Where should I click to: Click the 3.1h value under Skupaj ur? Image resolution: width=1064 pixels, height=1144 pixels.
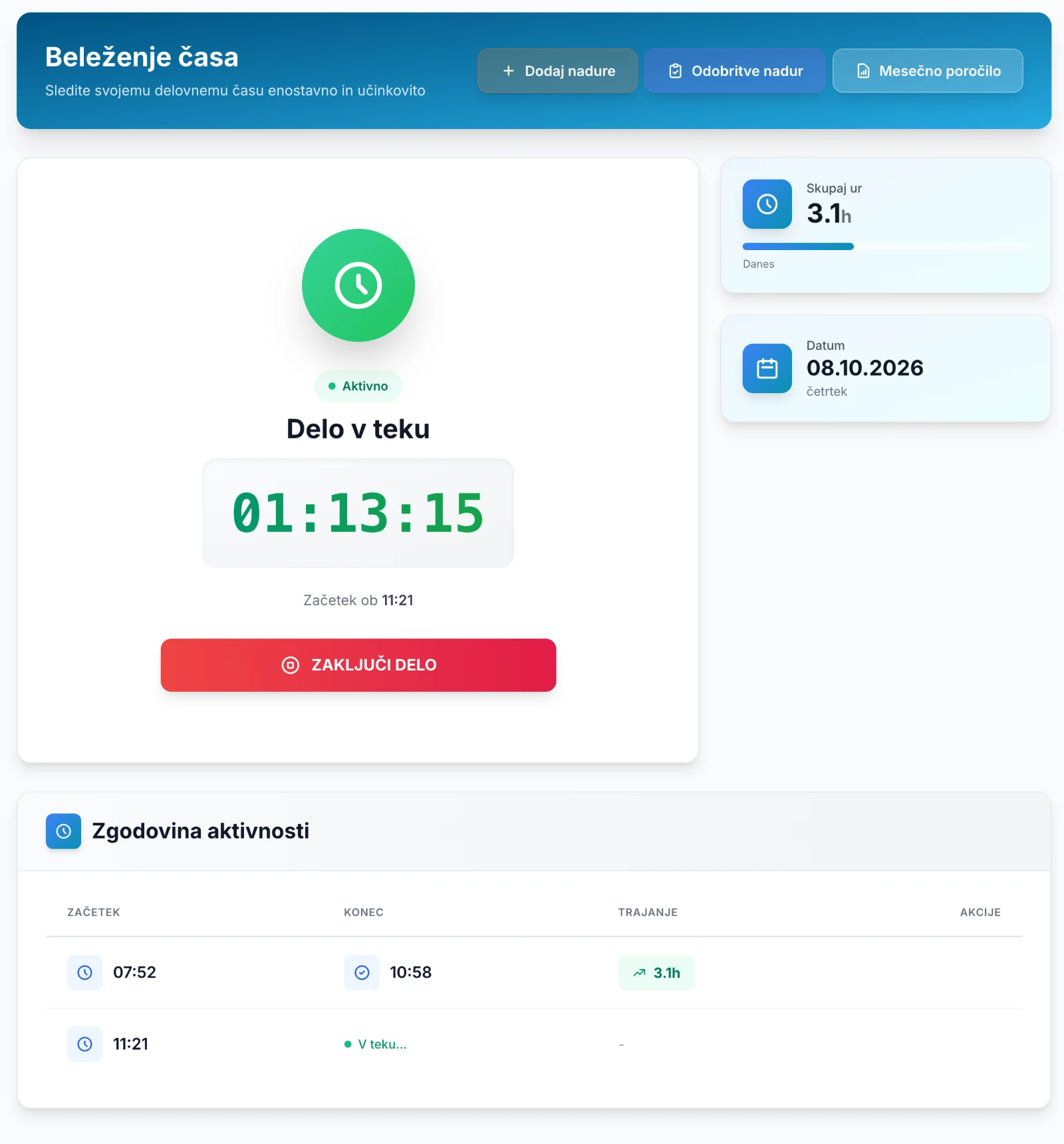(x=829, y=214)
